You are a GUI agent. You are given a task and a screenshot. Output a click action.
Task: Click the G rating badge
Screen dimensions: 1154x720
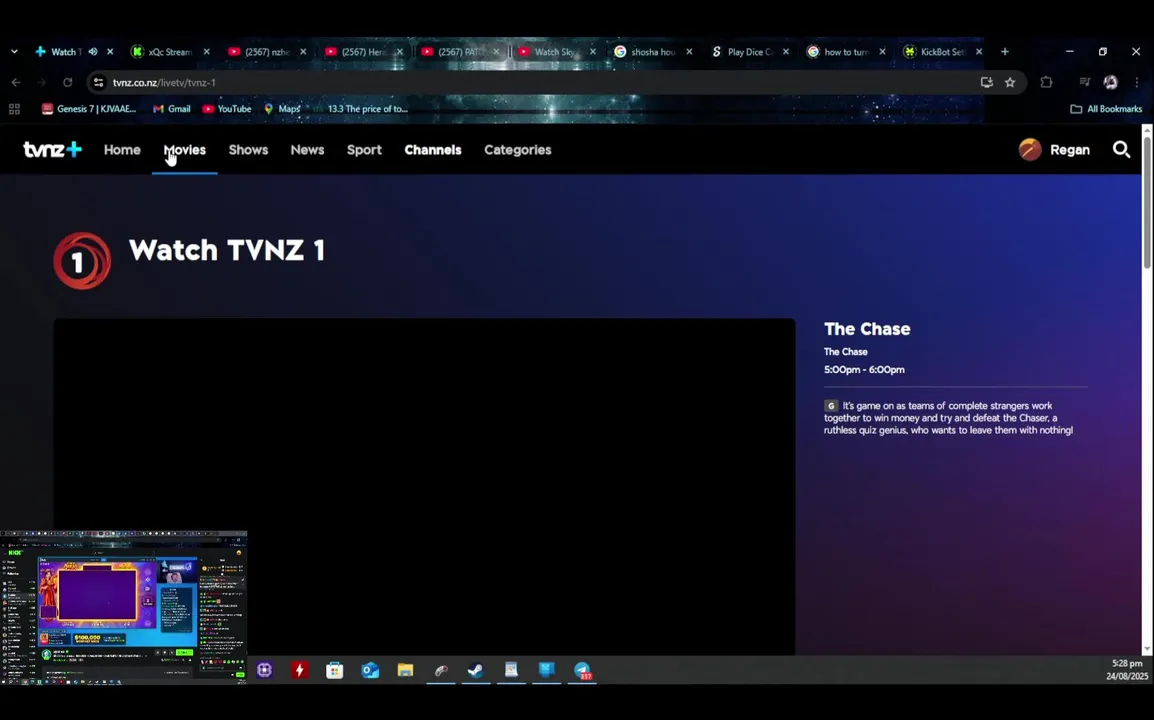831,406
